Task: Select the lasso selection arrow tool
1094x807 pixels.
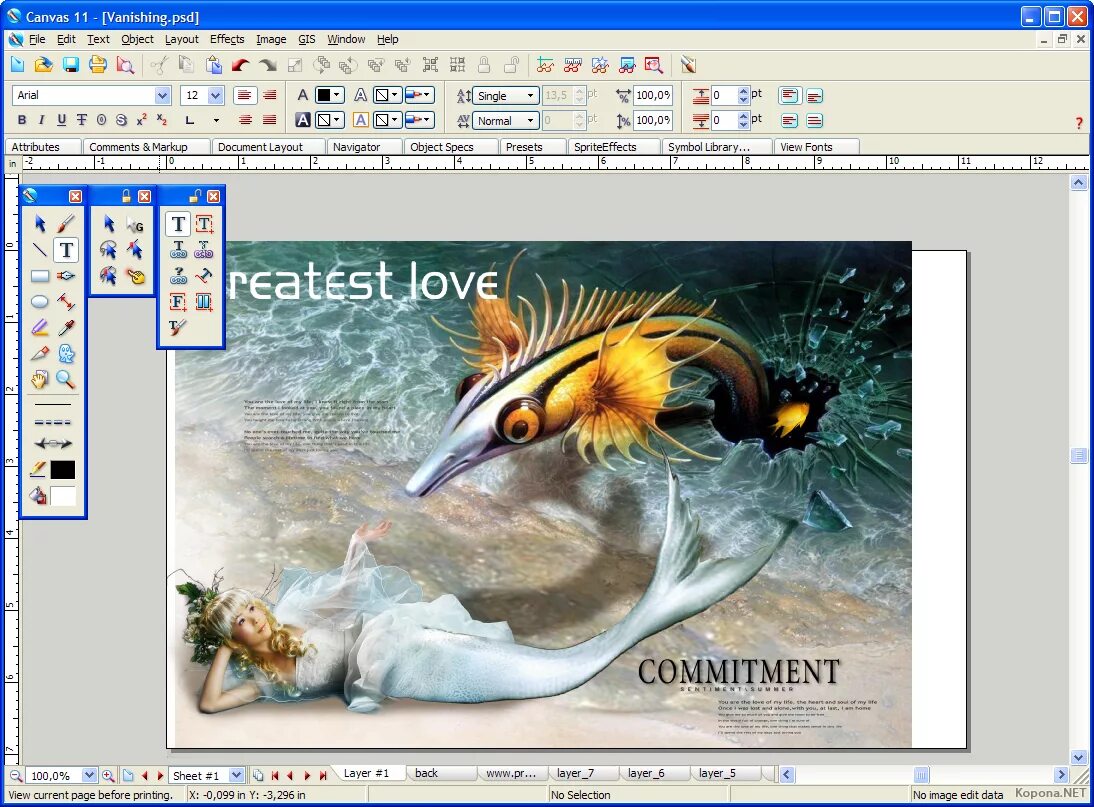Action: [x=108, y=249]
